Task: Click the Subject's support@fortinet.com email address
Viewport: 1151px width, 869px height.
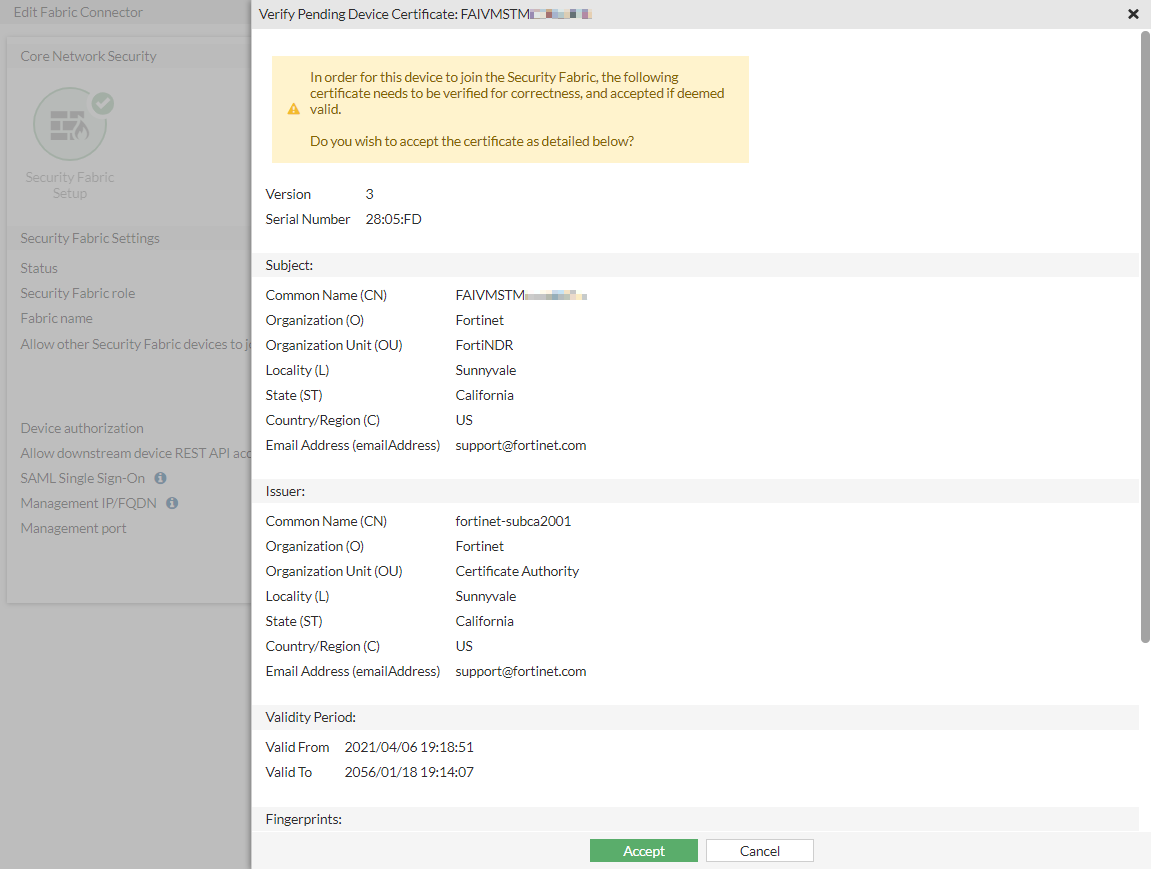Action: [x=520, y=445]
